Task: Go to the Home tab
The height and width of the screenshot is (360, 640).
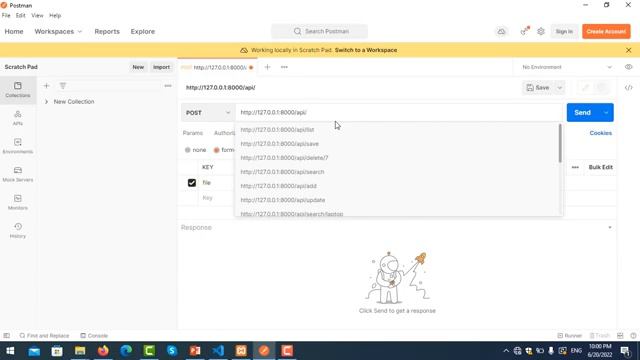Action: click(14, 31)
